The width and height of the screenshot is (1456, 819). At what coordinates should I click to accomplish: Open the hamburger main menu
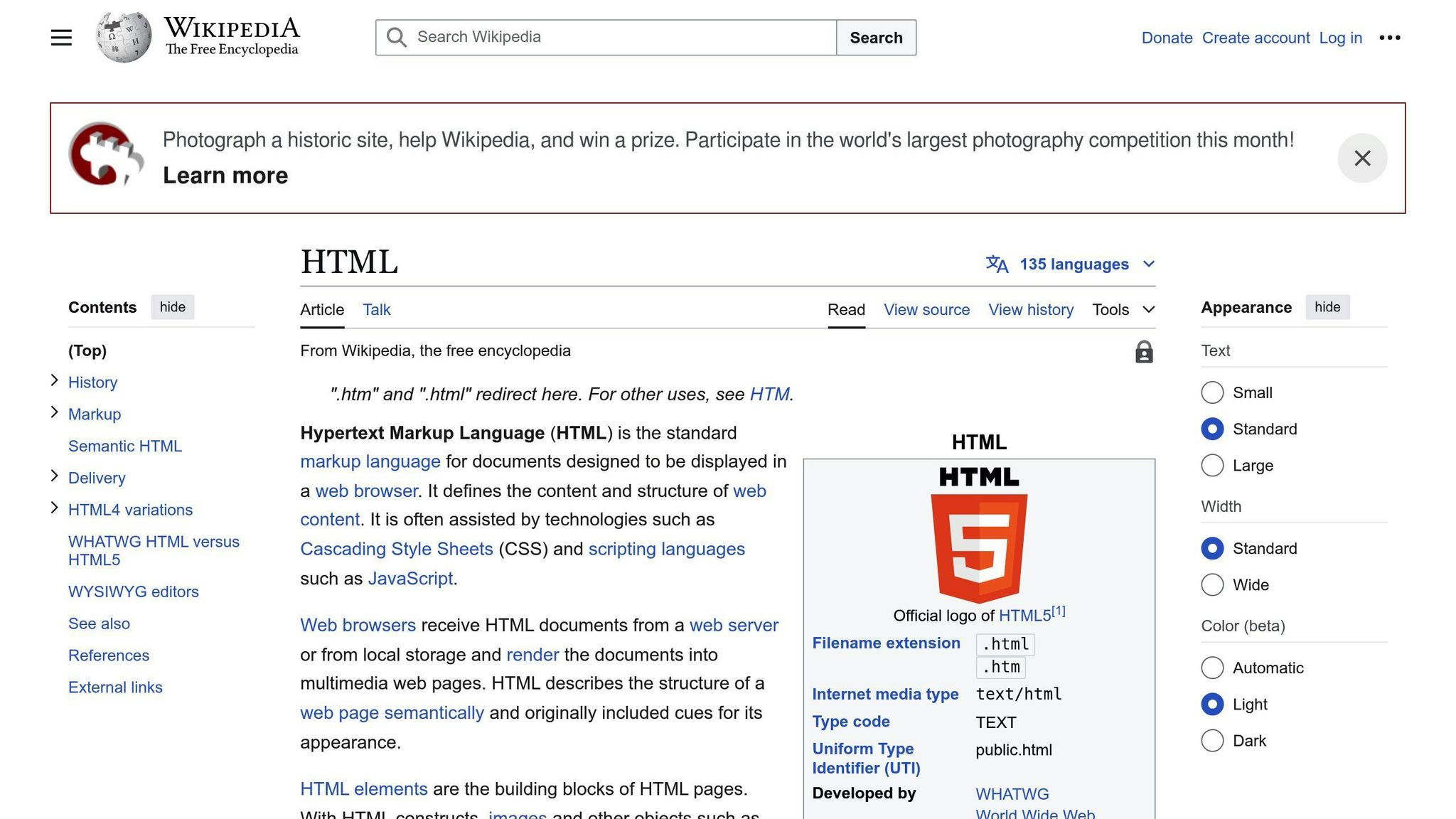[x=61, y=37]
